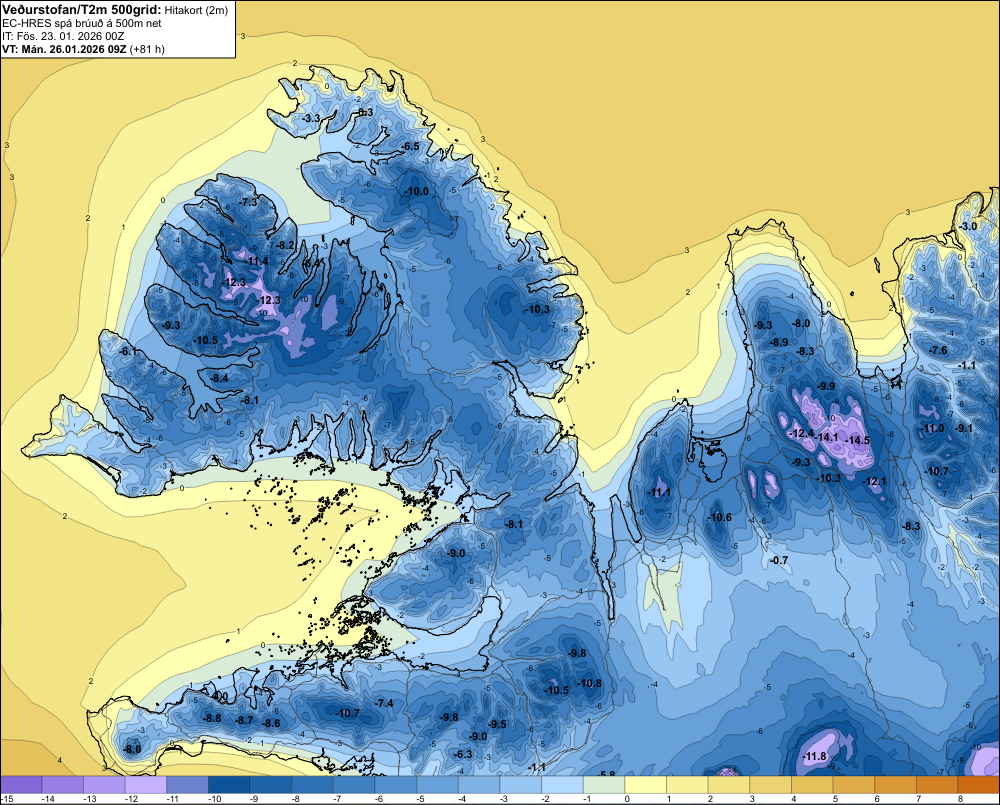This screenshot has height=805, width=1000.
Task: Click the legend swatch between -15 and -14
Action: coord(21,785)
